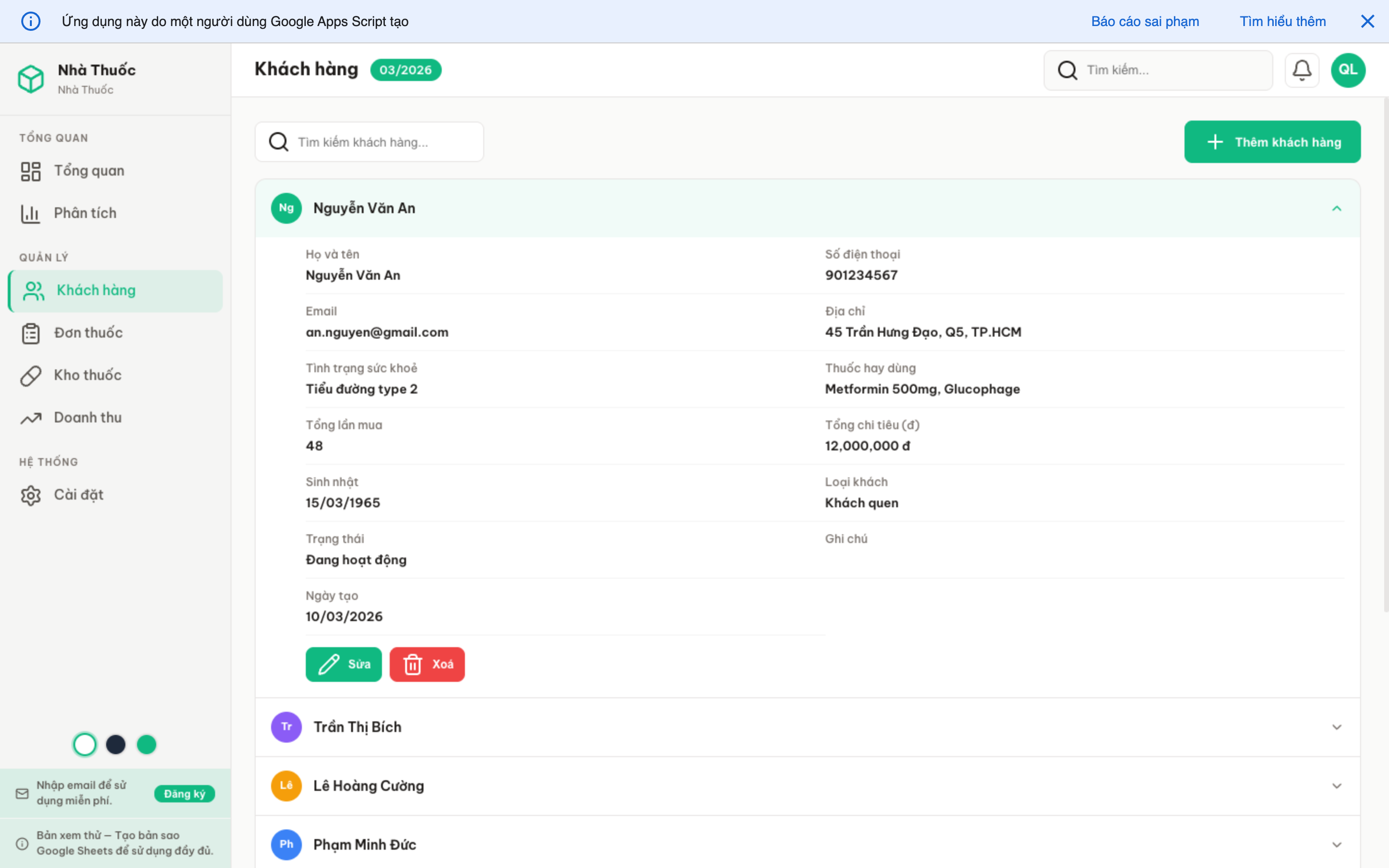Click the customer search input field

point(369,142)
